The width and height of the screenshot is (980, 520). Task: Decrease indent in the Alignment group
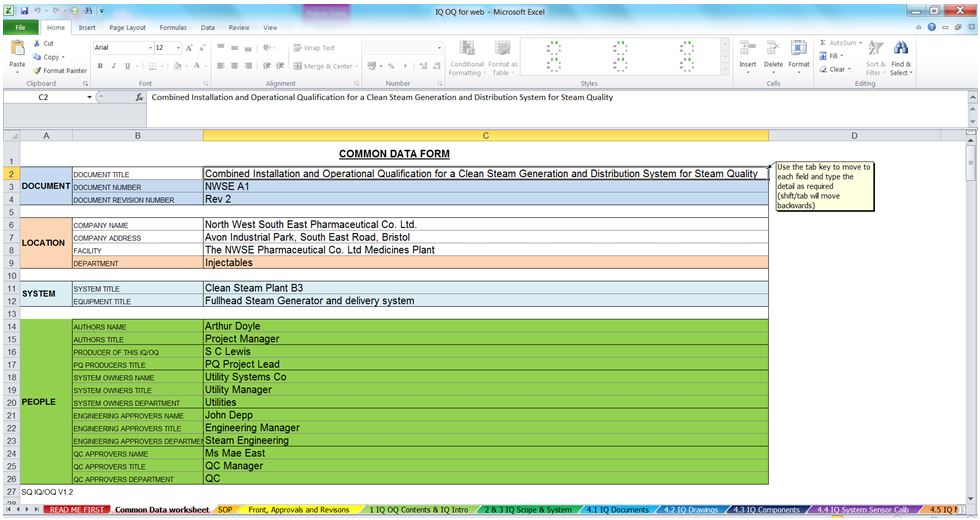point(266,66)
